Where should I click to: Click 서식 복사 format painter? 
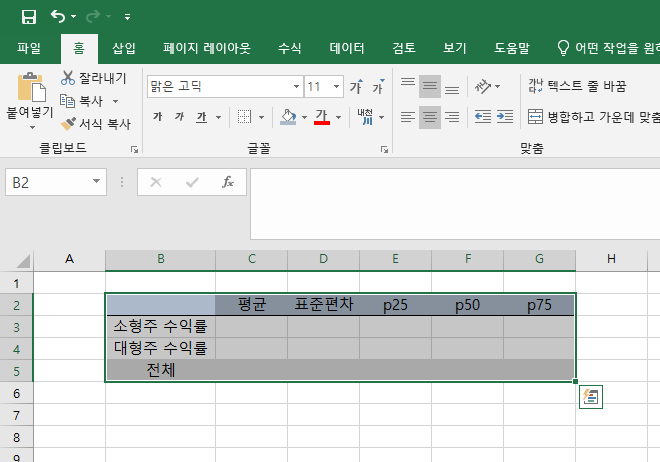96,124
